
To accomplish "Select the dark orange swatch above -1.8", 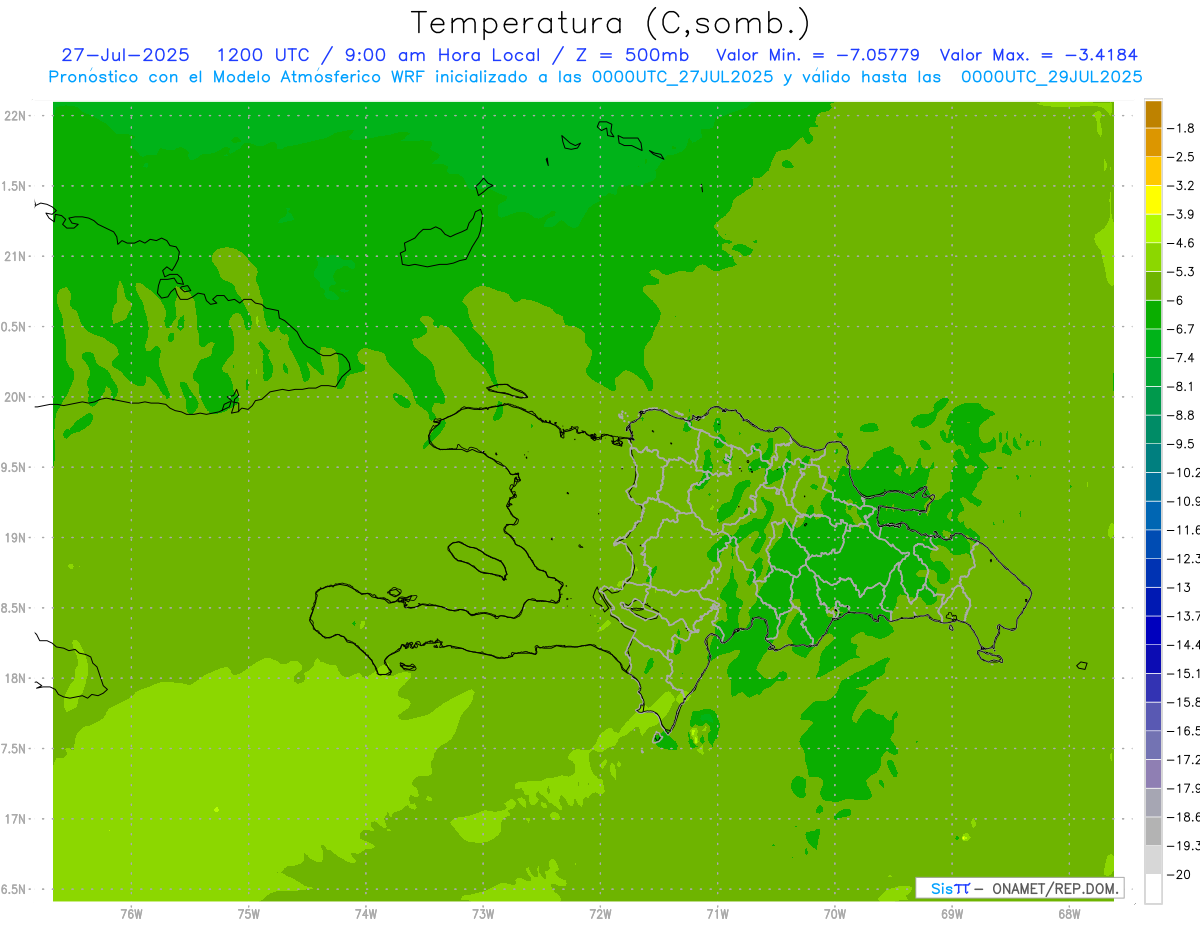I will [1153, 114].
